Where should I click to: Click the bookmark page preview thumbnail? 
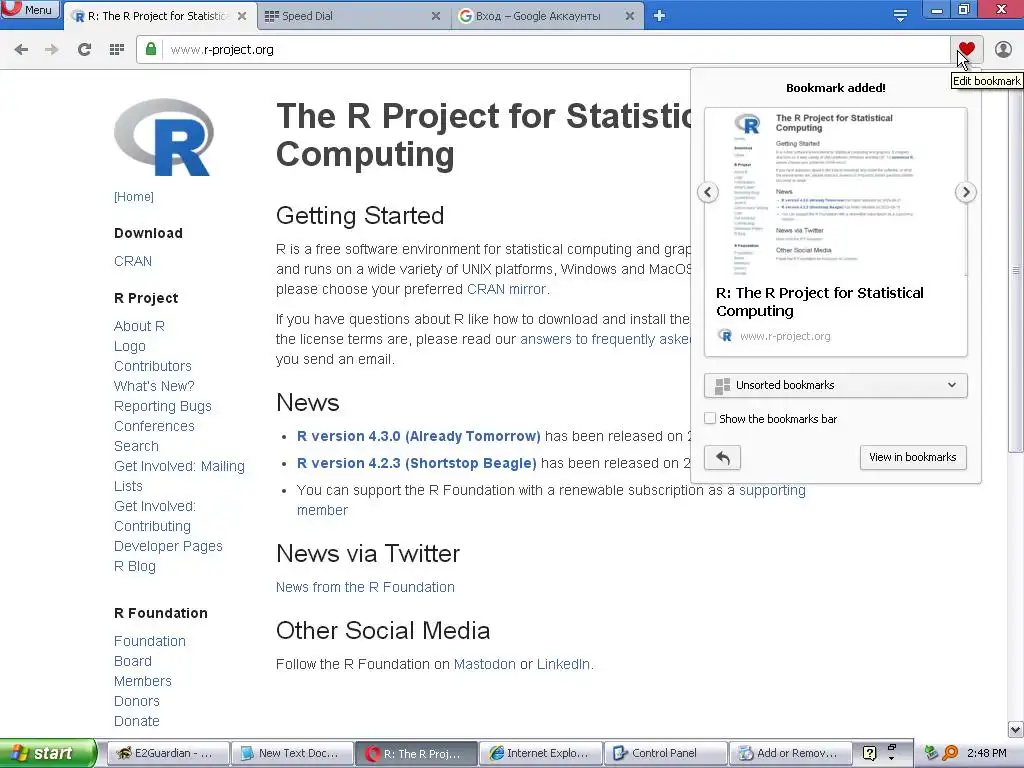coord(835,192)
